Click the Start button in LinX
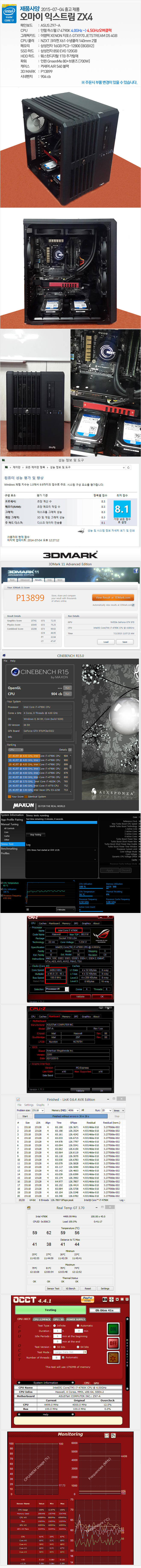Image resolution: width=141 pixels, height=1568 pixels. 25,1116
